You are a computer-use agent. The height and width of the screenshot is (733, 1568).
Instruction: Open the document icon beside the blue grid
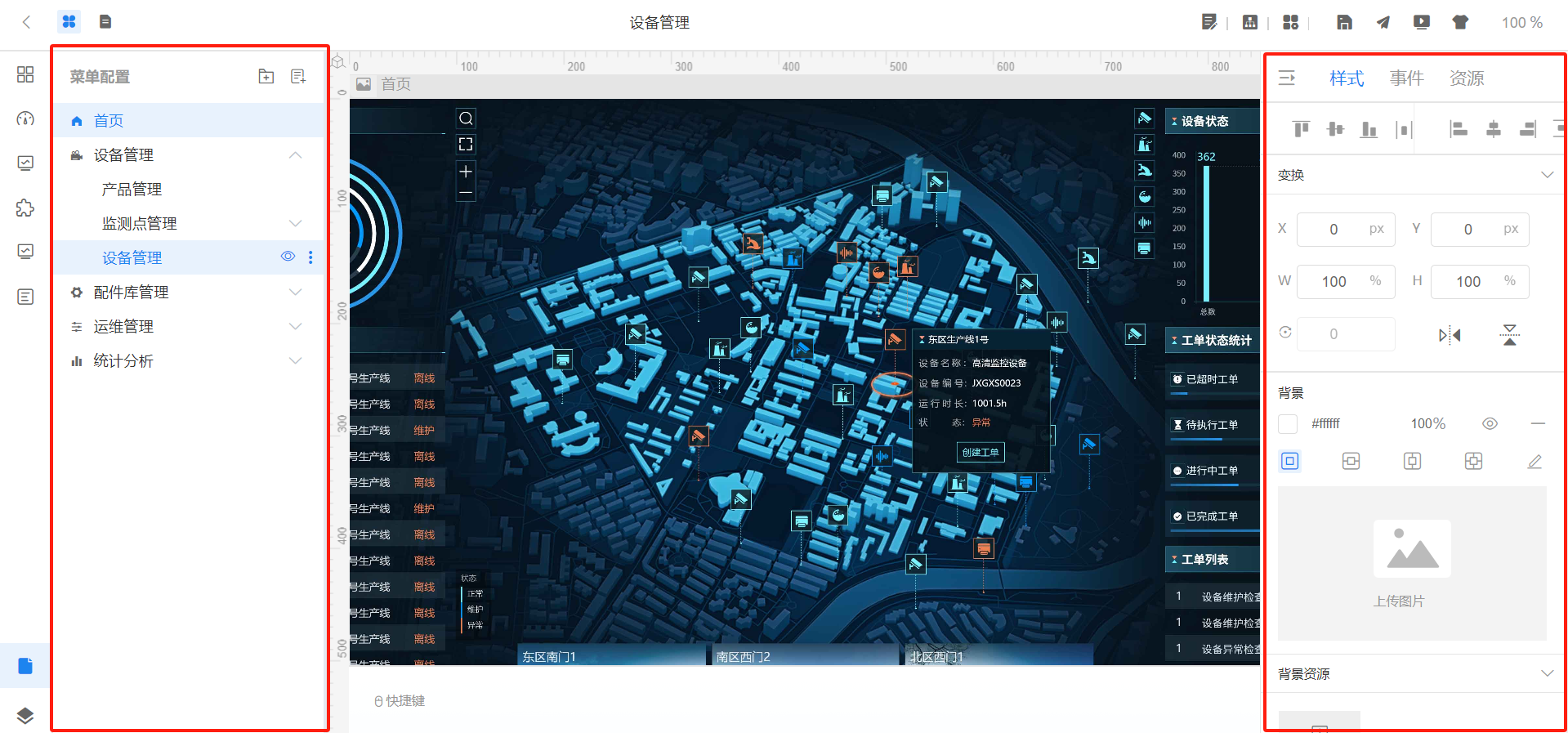pyautogui.click(x=105, y=22)
